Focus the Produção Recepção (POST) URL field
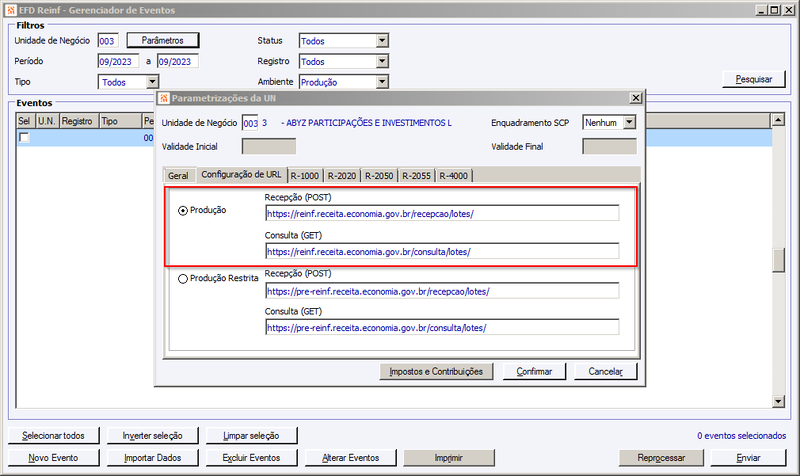The image size is (800, 476). coord(442,214)
